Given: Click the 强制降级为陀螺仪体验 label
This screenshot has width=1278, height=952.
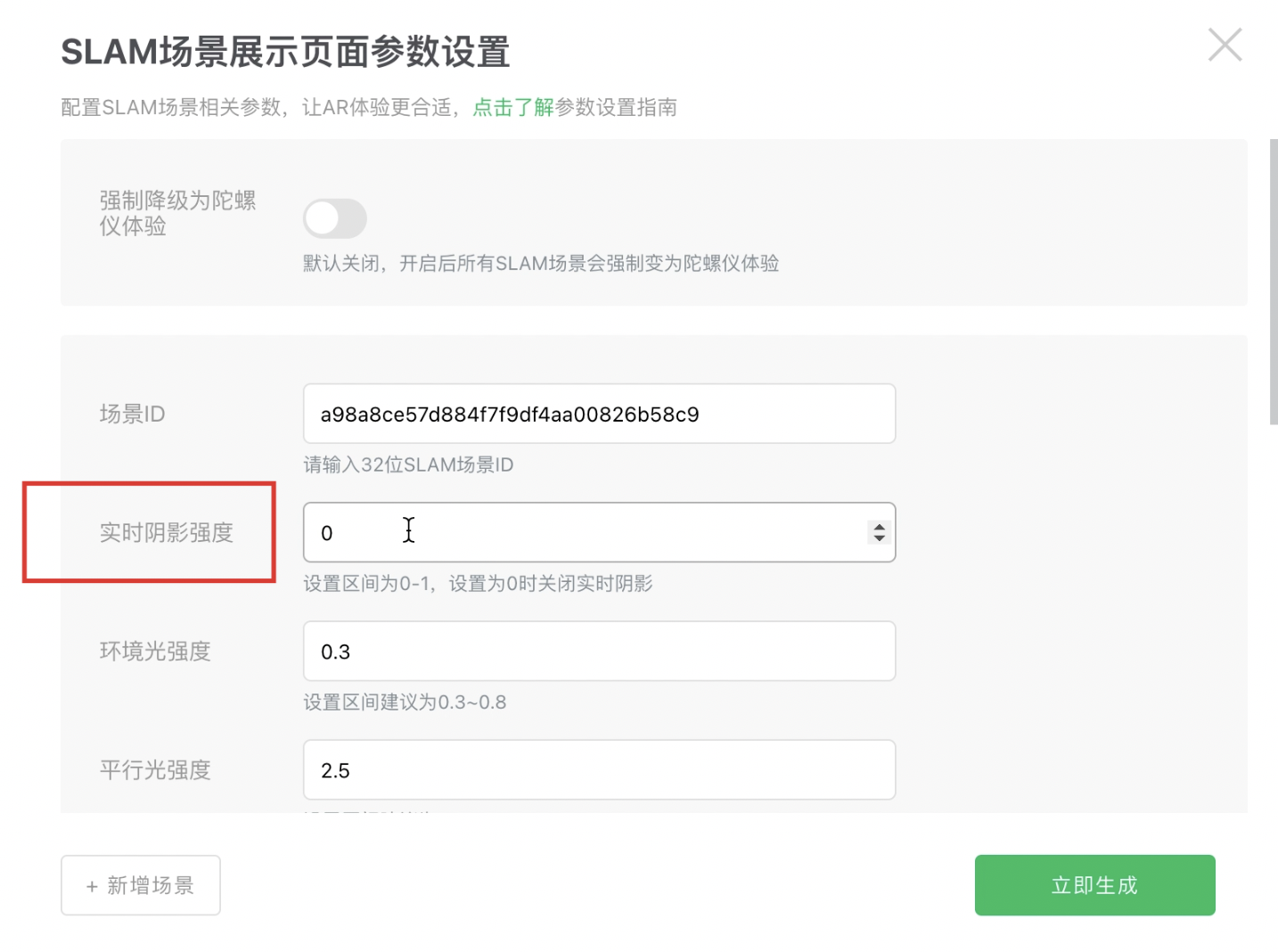Looking at the screenshot, I should click(176, 213).
